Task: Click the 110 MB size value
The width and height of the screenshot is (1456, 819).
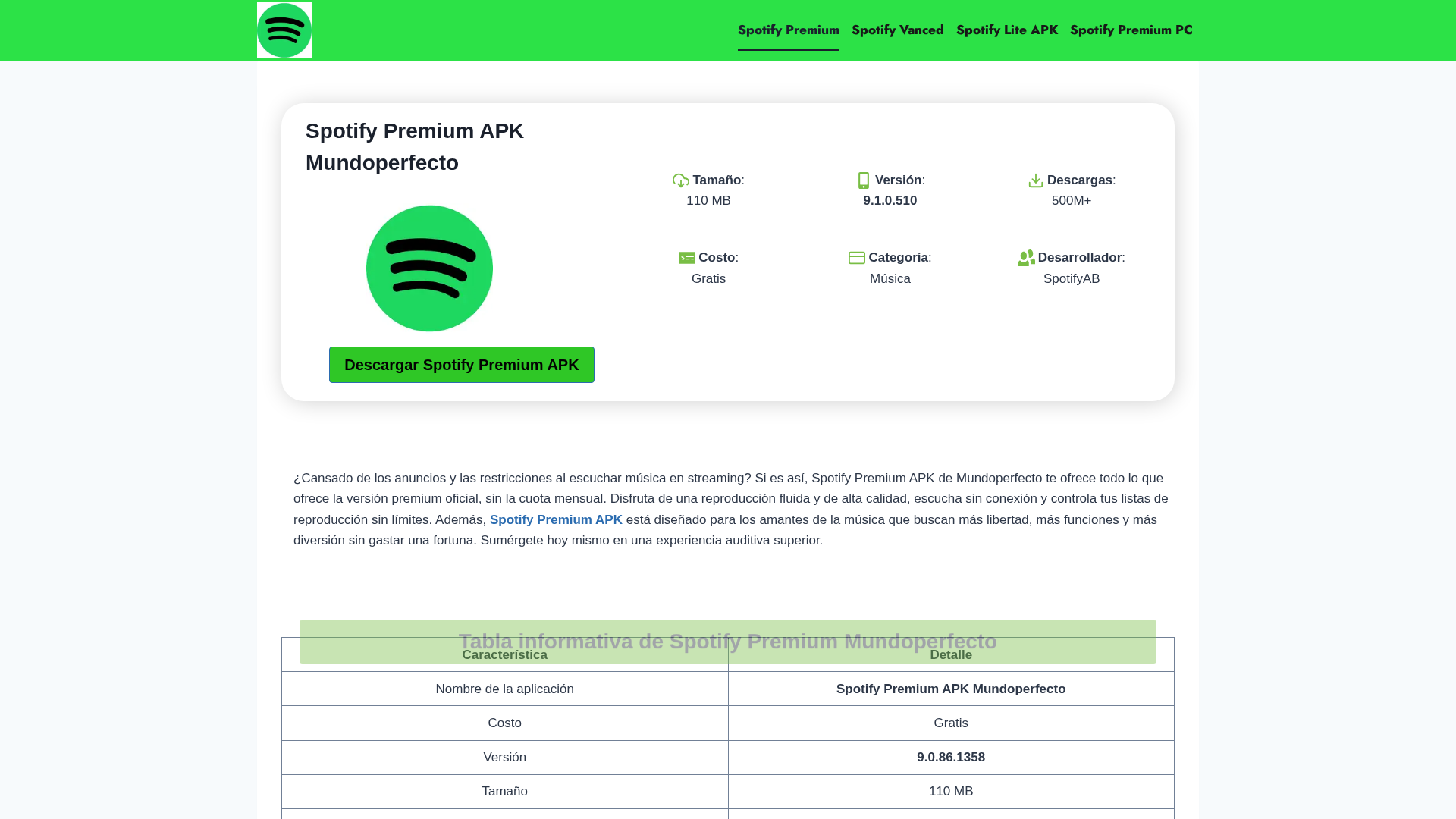Action: tap(708, 201)
